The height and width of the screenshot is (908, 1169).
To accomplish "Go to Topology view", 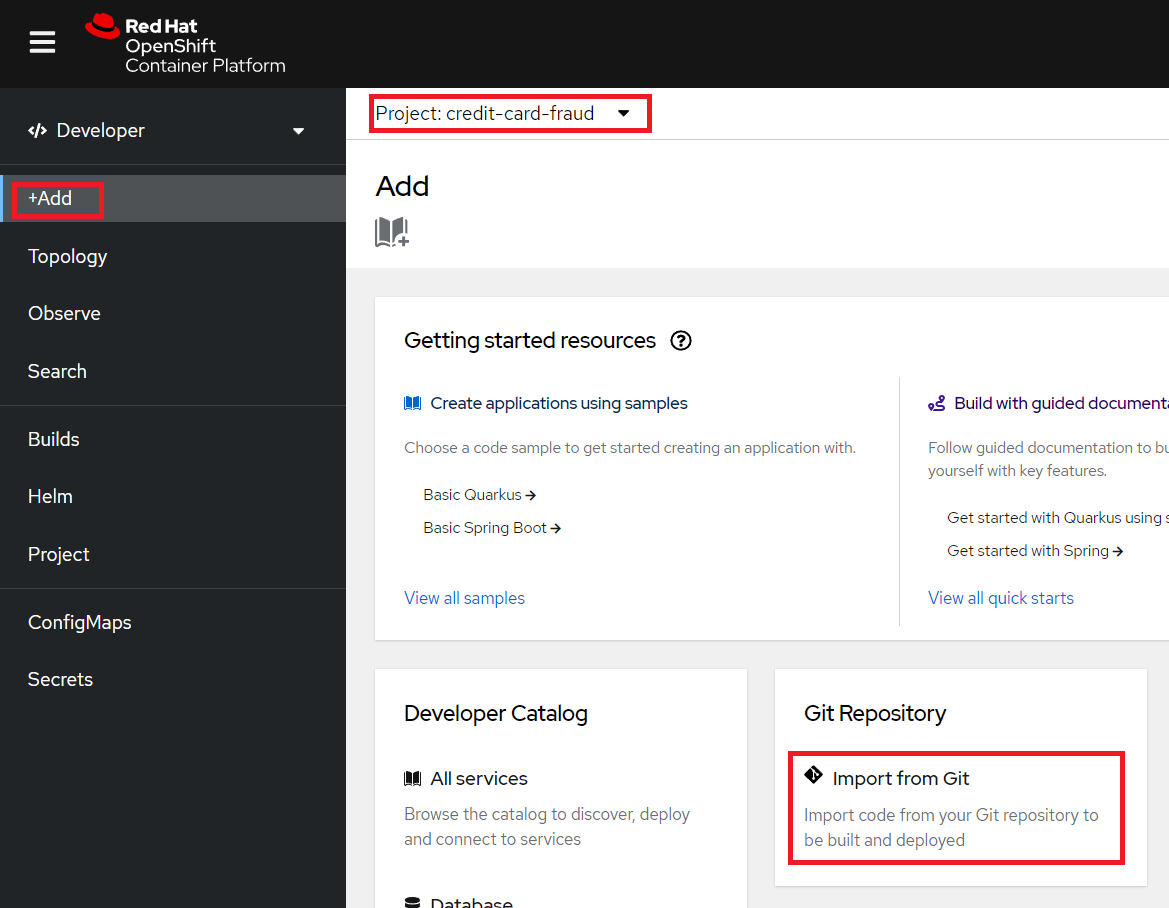I will click(x=68, y=256).
